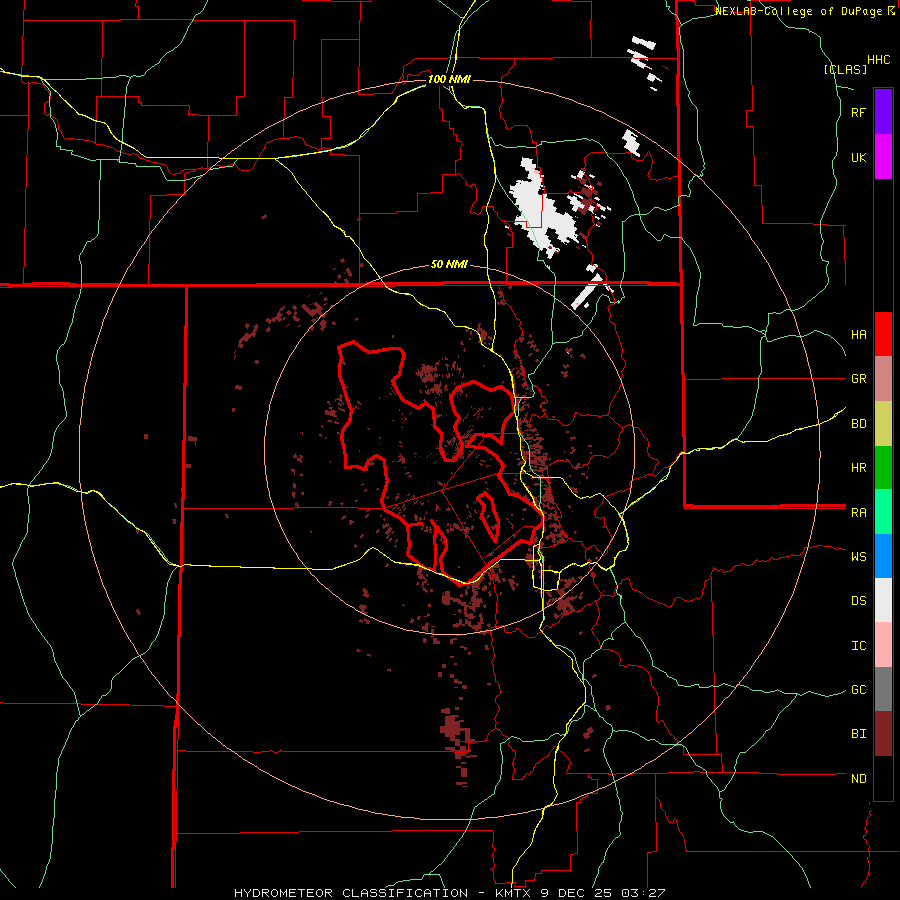
Task: Click the HYDROMETEOR CLASSIFICATION title text
Action: pyautogui.click(x=351, y=893)
